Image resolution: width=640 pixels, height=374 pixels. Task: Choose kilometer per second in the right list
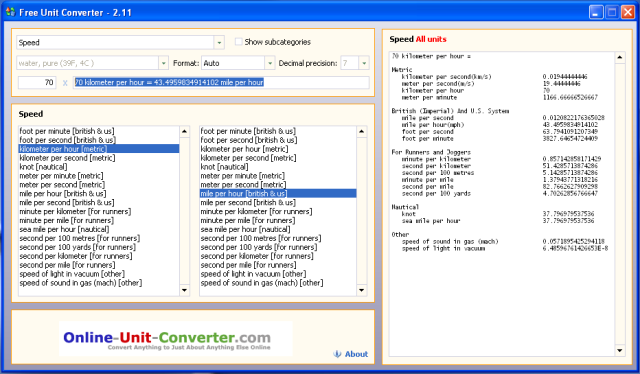(278, 158)
